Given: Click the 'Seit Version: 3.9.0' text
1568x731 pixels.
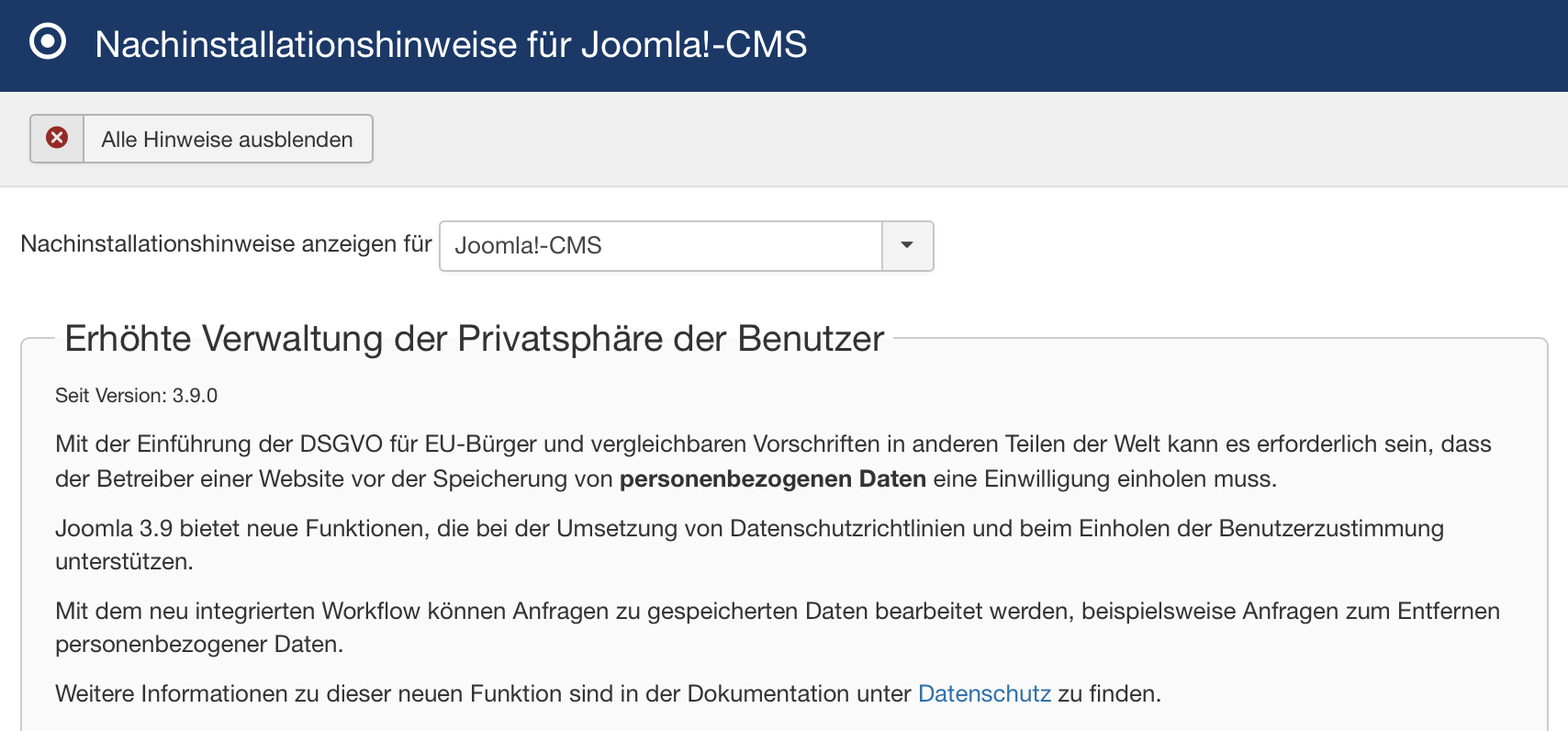Looking at the screenshot, I should [x=136, y=396].
